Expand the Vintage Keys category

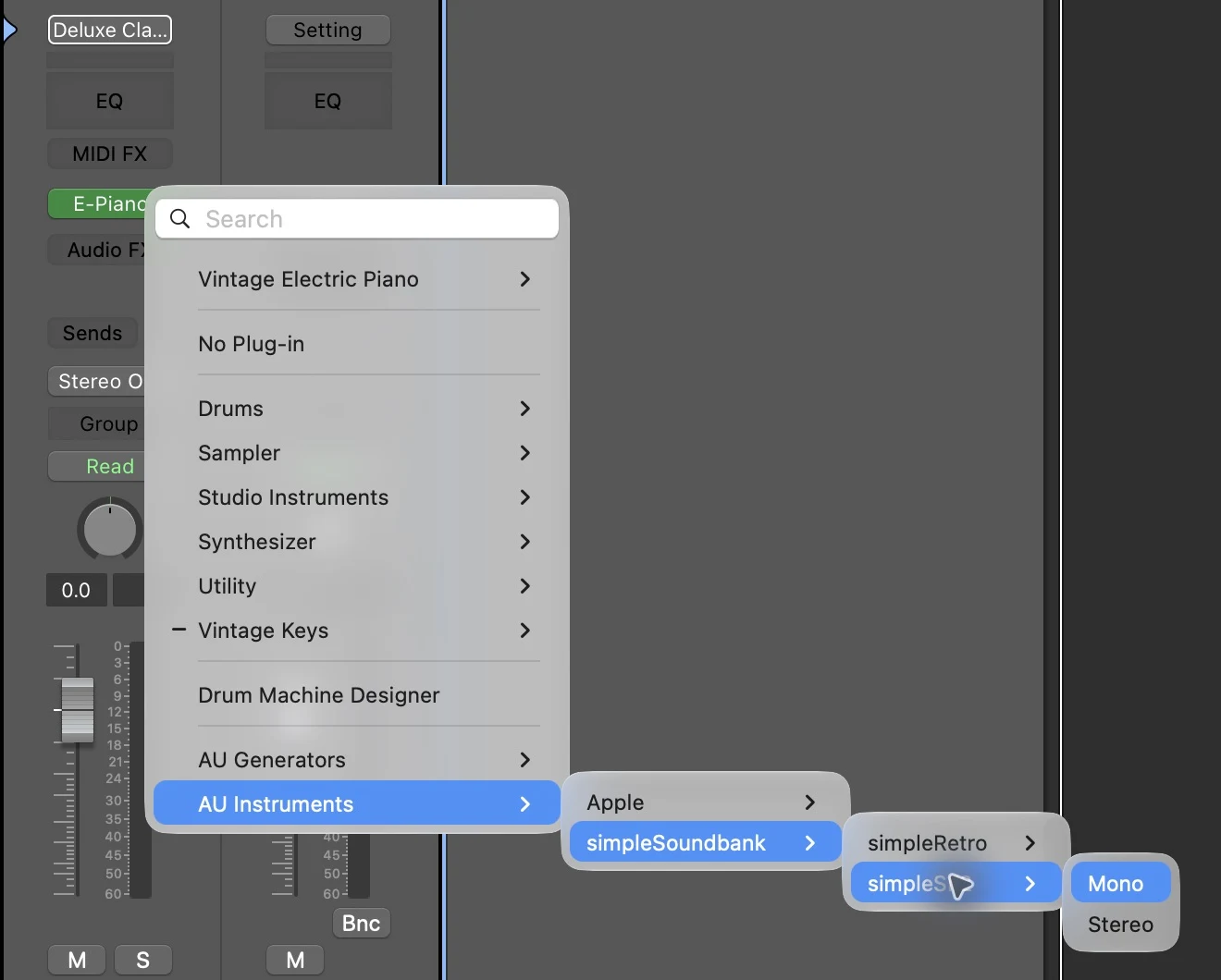(357, 631)
